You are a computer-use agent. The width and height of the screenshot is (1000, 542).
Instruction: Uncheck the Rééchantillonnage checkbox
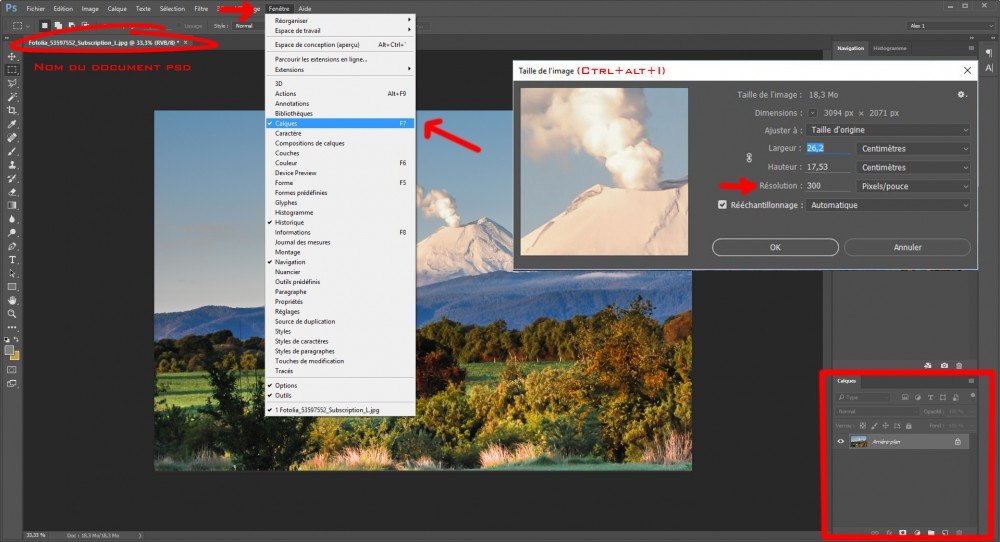point(723,205)
